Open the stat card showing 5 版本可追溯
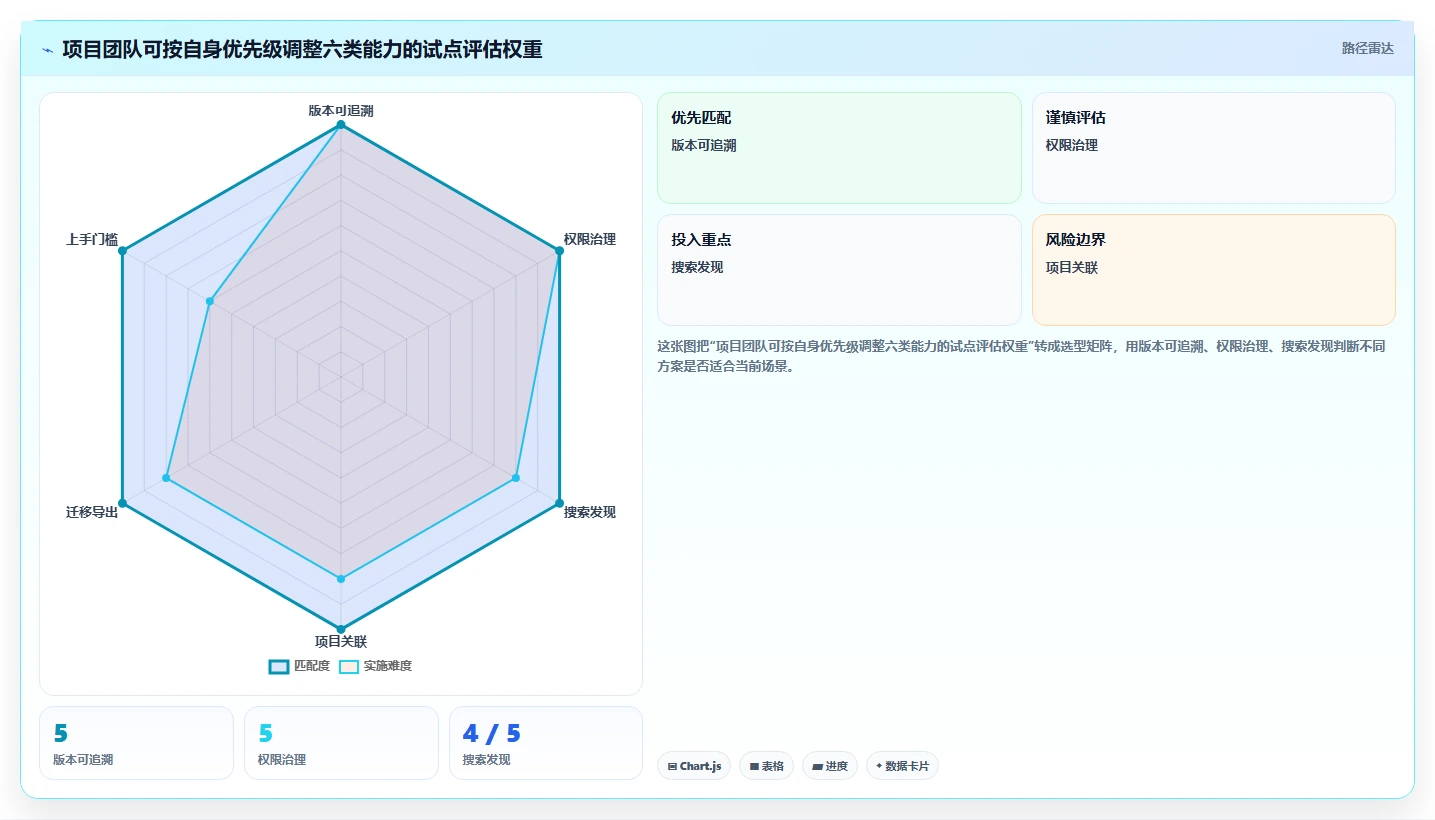Image resolution: width=1435 pixels, height=820 pixels. tap(136, 743)
